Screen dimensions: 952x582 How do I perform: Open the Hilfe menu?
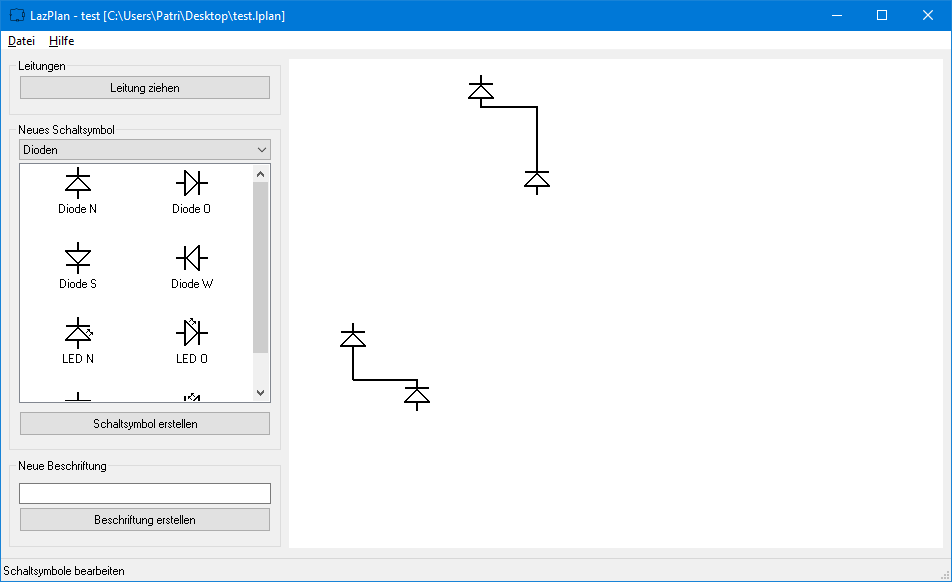61,41
